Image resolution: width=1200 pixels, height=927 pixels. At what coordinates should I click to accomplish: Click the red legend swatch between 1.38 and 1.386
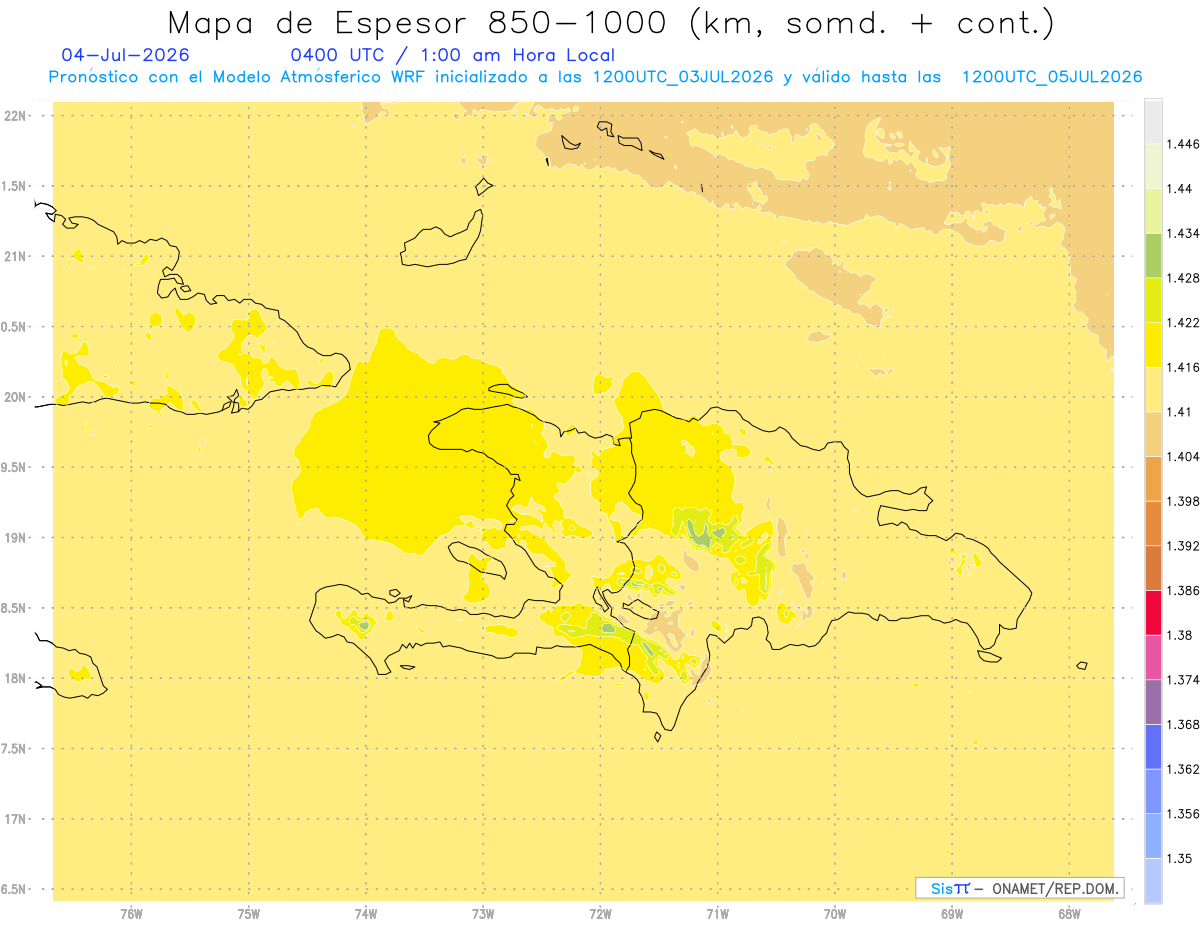[x=1153, y=612]
